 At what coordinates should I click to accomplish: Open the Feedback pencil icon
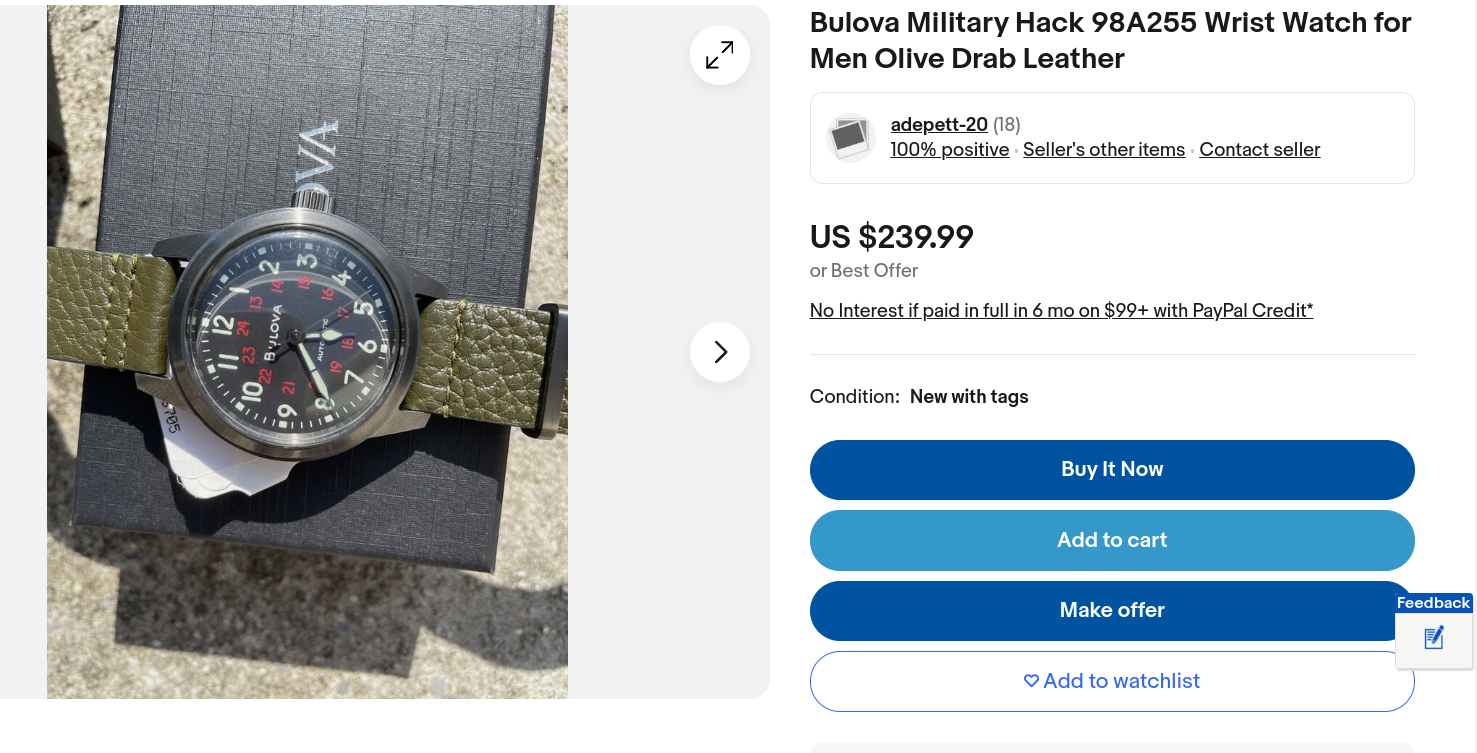tap(1434, 638)
